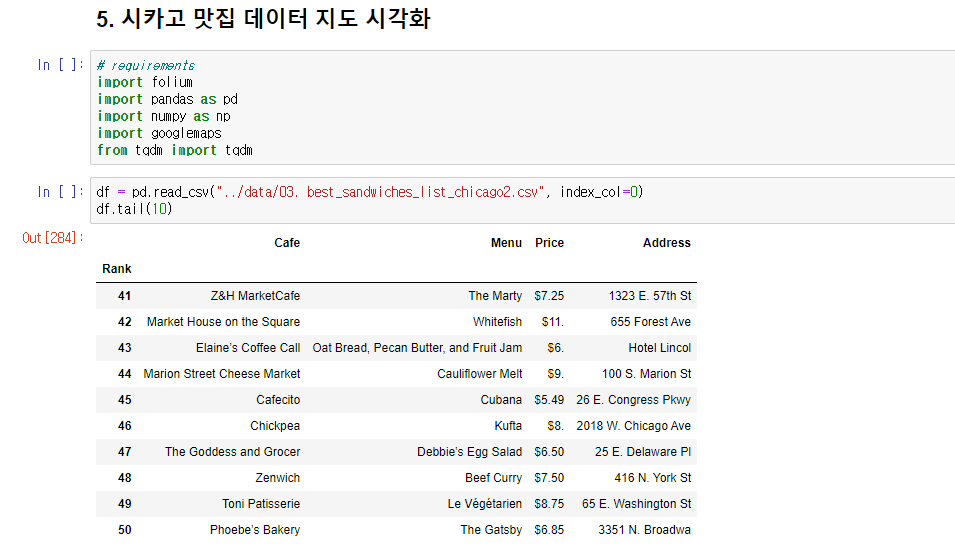Click address '26 E. Congress Pkwy'
Viewport: 955px width, 552px height.
633,400
